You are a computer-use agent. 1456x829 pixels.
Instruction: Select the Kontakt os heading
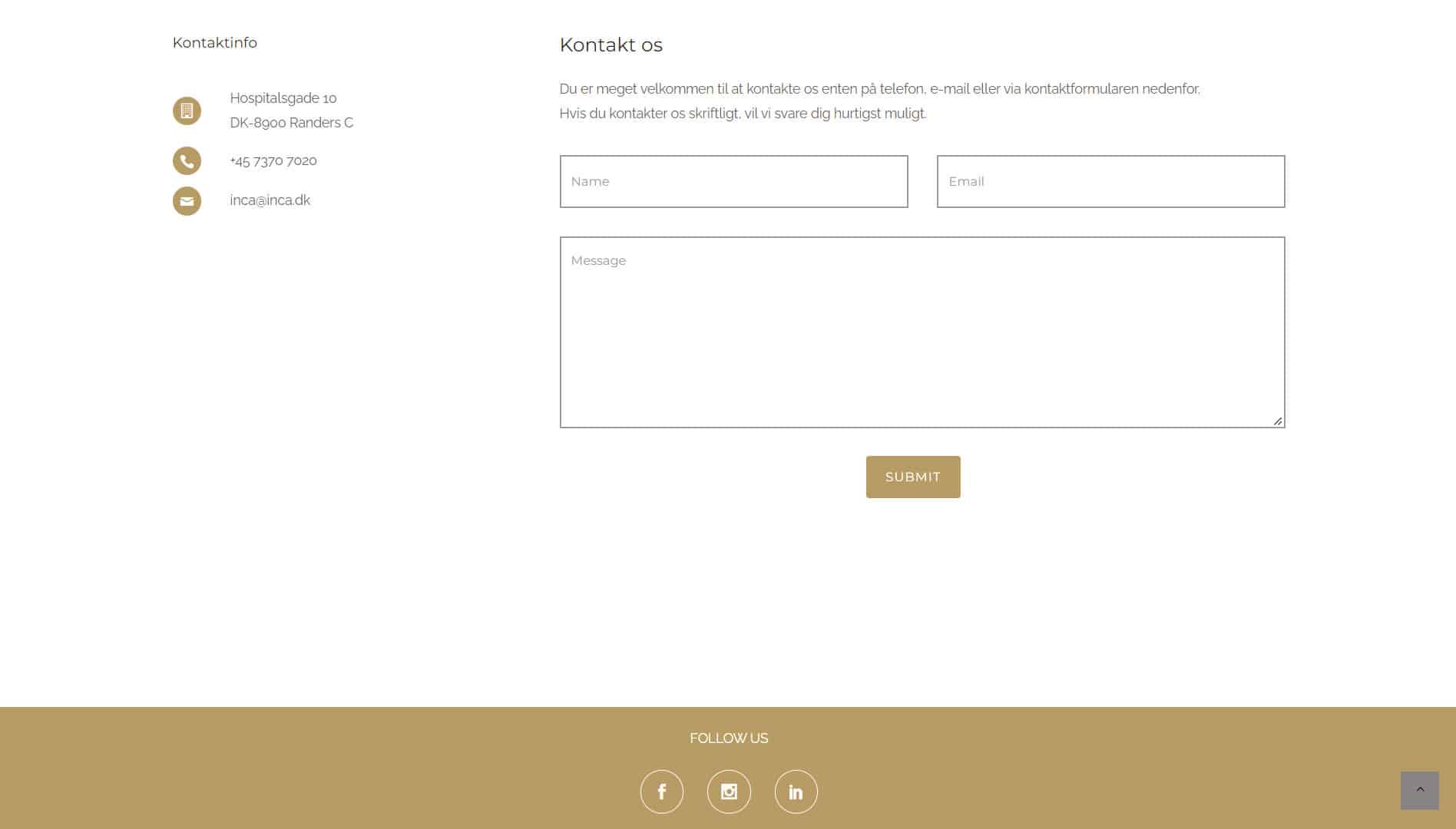611,45
